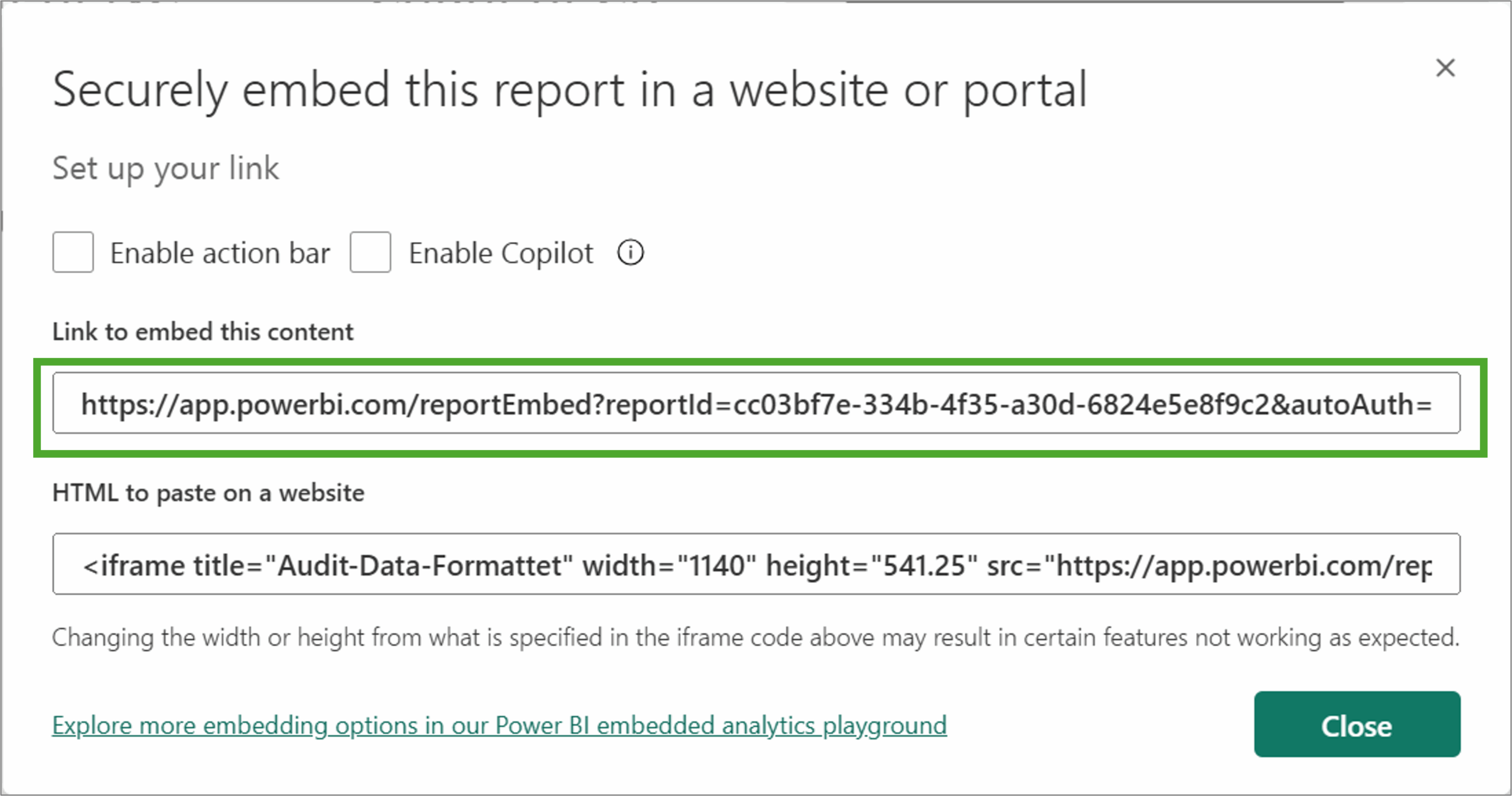1512x796 pixels.
Task: Click the 'Enable action bar' label text
Action: pos(220,253)
